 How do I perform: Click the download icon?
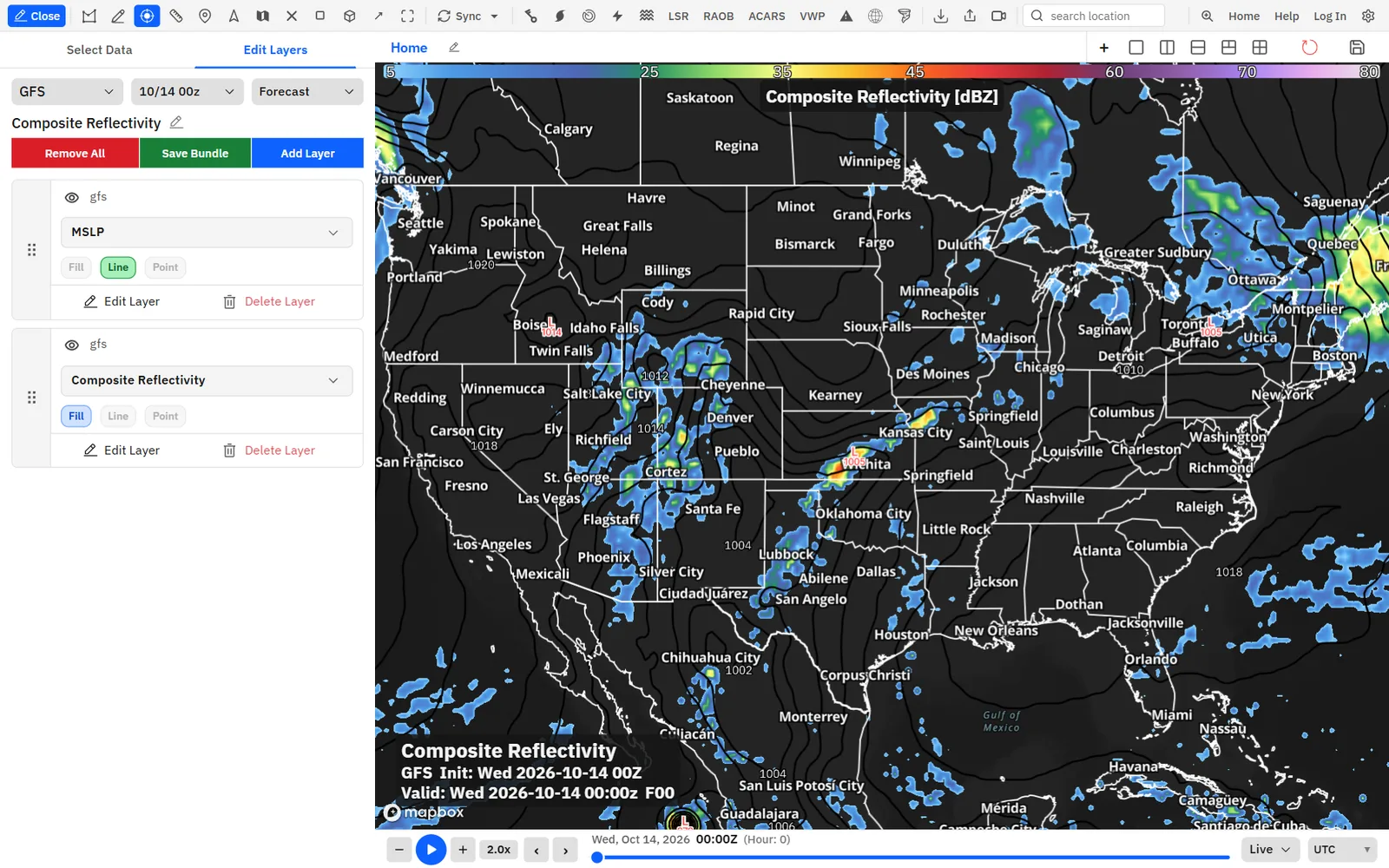(x=940, y=16)
